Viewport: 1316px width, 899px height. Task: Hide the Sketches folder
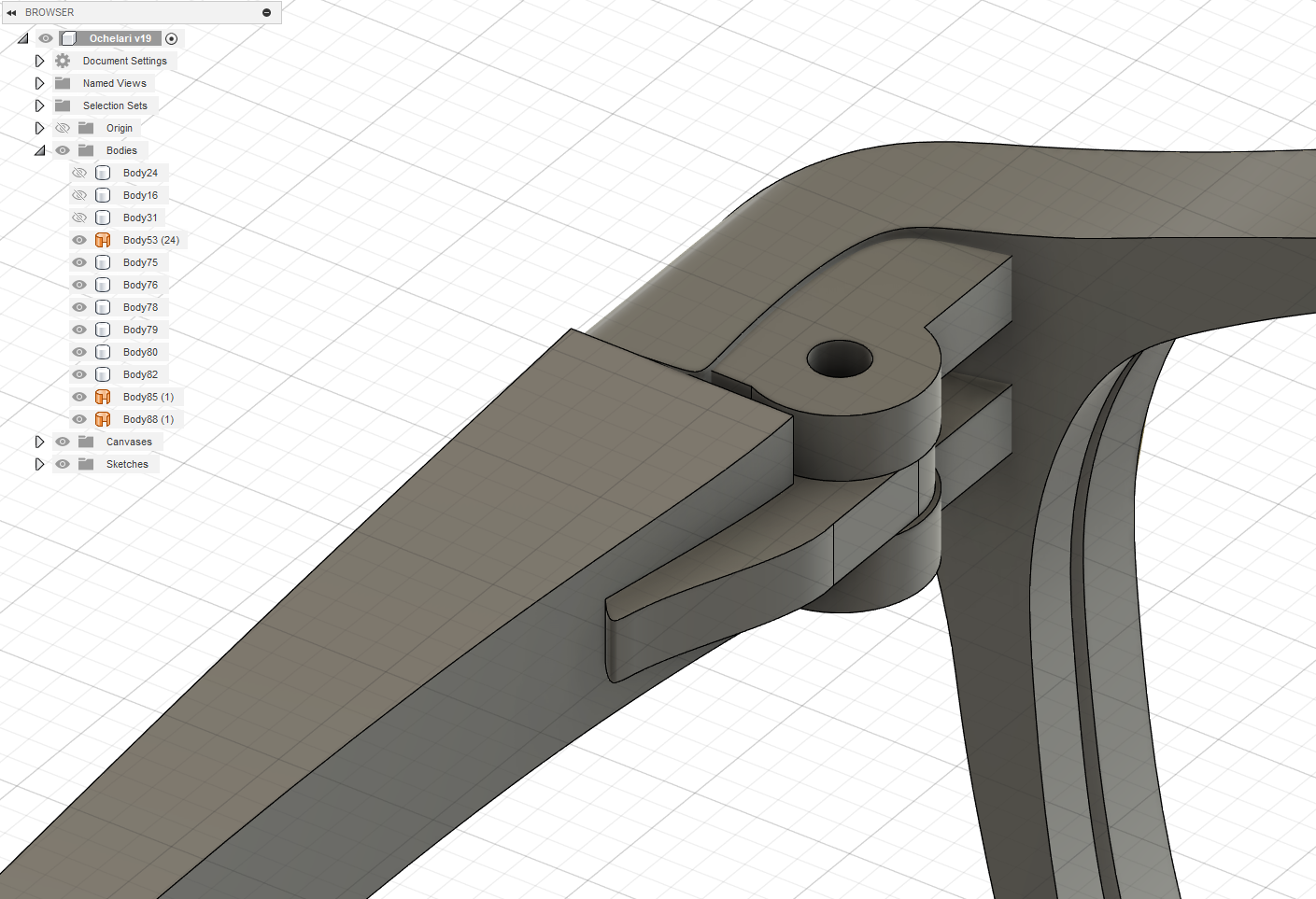[63, 464]
